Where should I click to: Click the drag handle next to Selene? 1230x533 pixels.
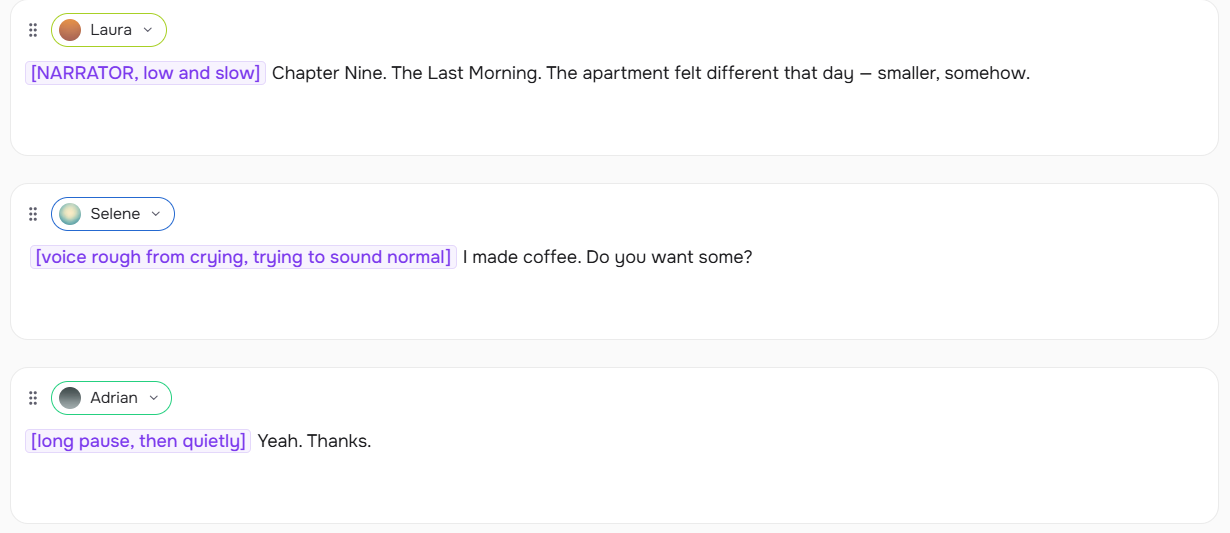[x=33, y=214]
